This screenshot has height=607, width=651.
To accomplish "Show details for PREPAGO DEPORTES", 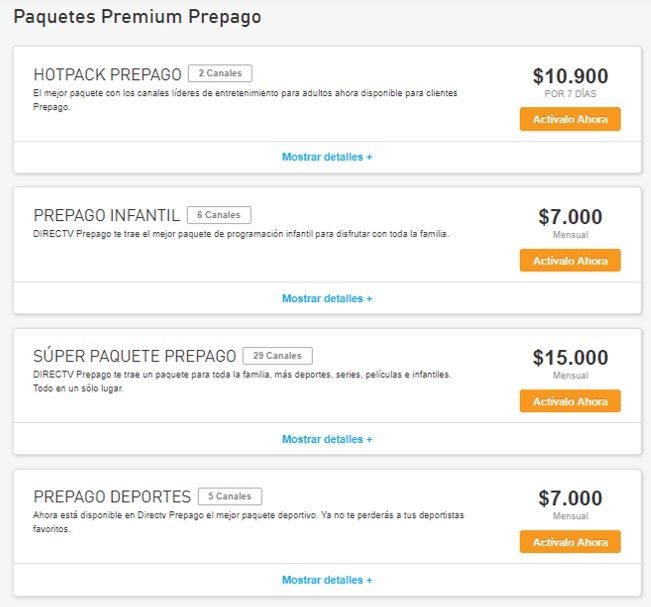I will [x=327, y=580].
